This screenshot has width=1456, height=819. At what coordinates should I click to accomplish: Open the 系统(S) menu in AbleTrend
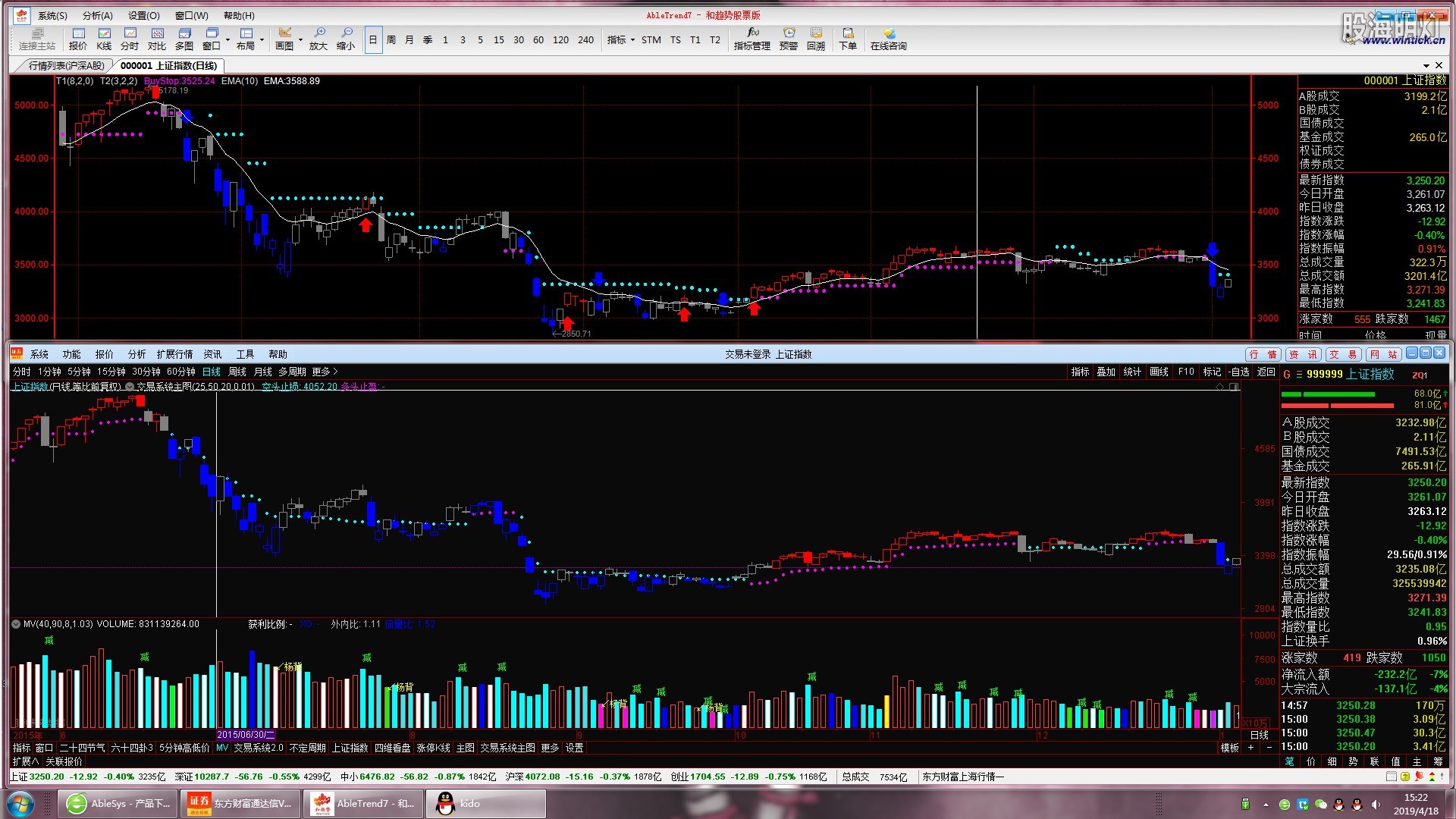point(52,15)
